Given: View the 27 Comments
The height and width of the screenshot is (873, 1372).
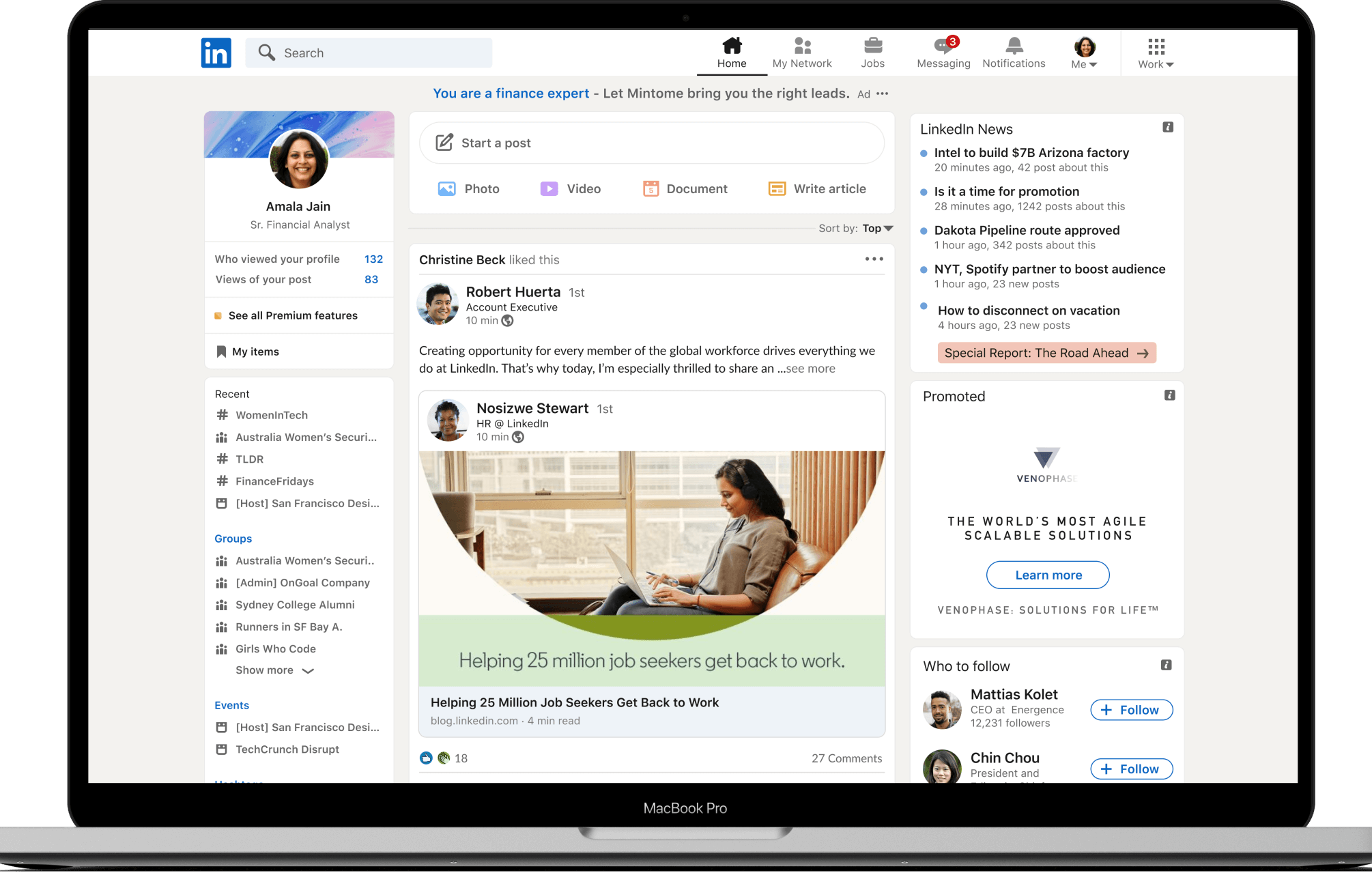Looking at the screenshot, I should (x=846, y=758).
